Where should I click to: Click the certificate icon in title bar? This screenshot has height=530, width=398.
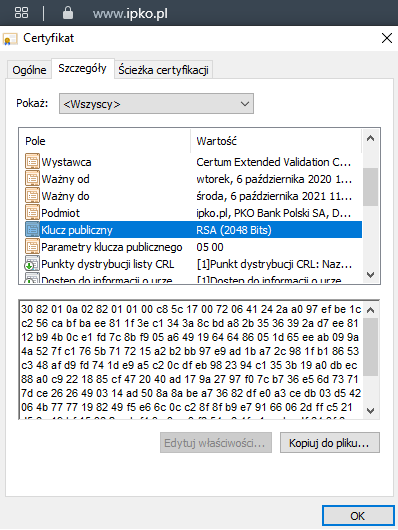coord(10,39)
